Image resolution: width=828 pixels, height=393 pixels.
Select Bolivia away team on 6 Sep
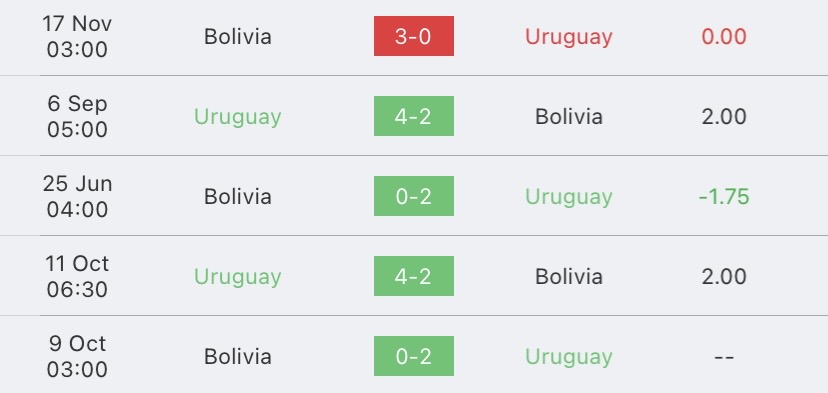coord(569,117)
